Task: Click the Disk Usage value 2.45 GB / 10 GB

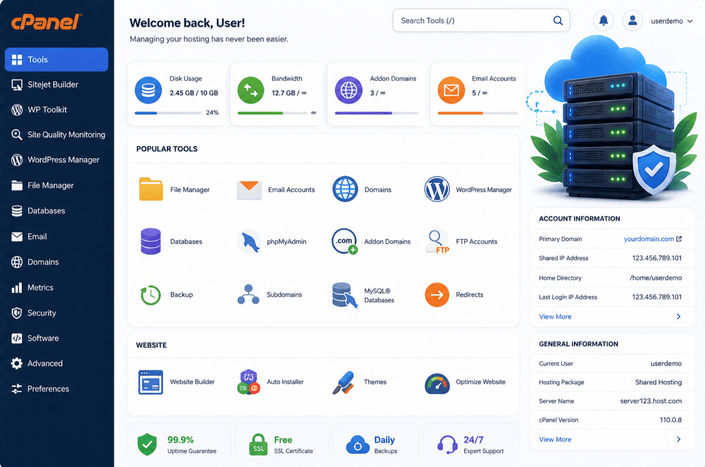Action: coord(194,93)
